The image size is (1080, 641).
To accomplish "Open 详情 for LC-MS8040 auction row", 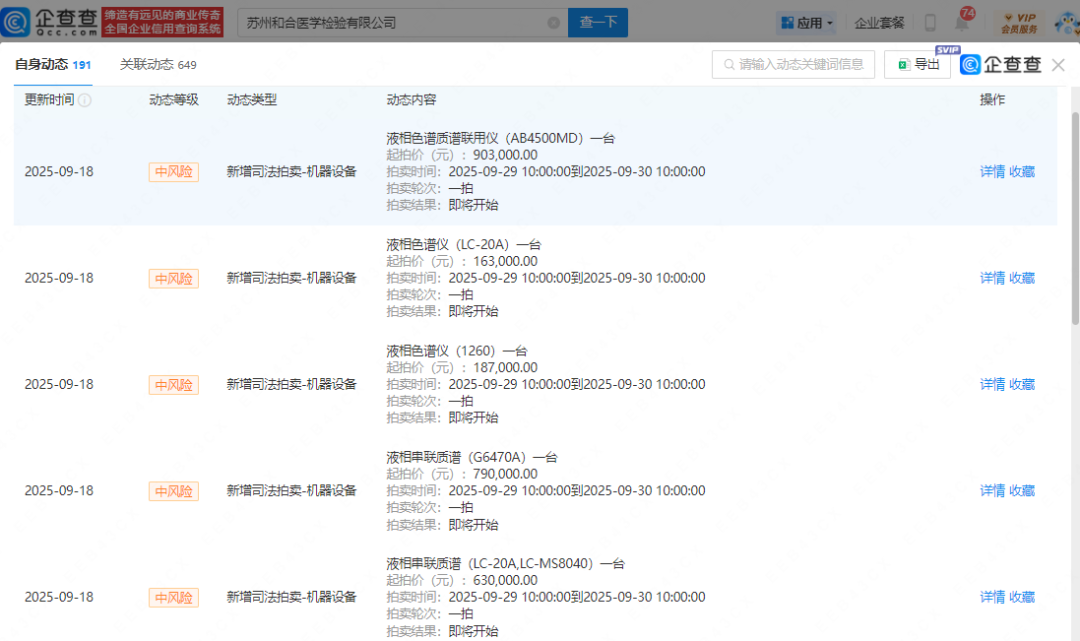I will [993, 597].
